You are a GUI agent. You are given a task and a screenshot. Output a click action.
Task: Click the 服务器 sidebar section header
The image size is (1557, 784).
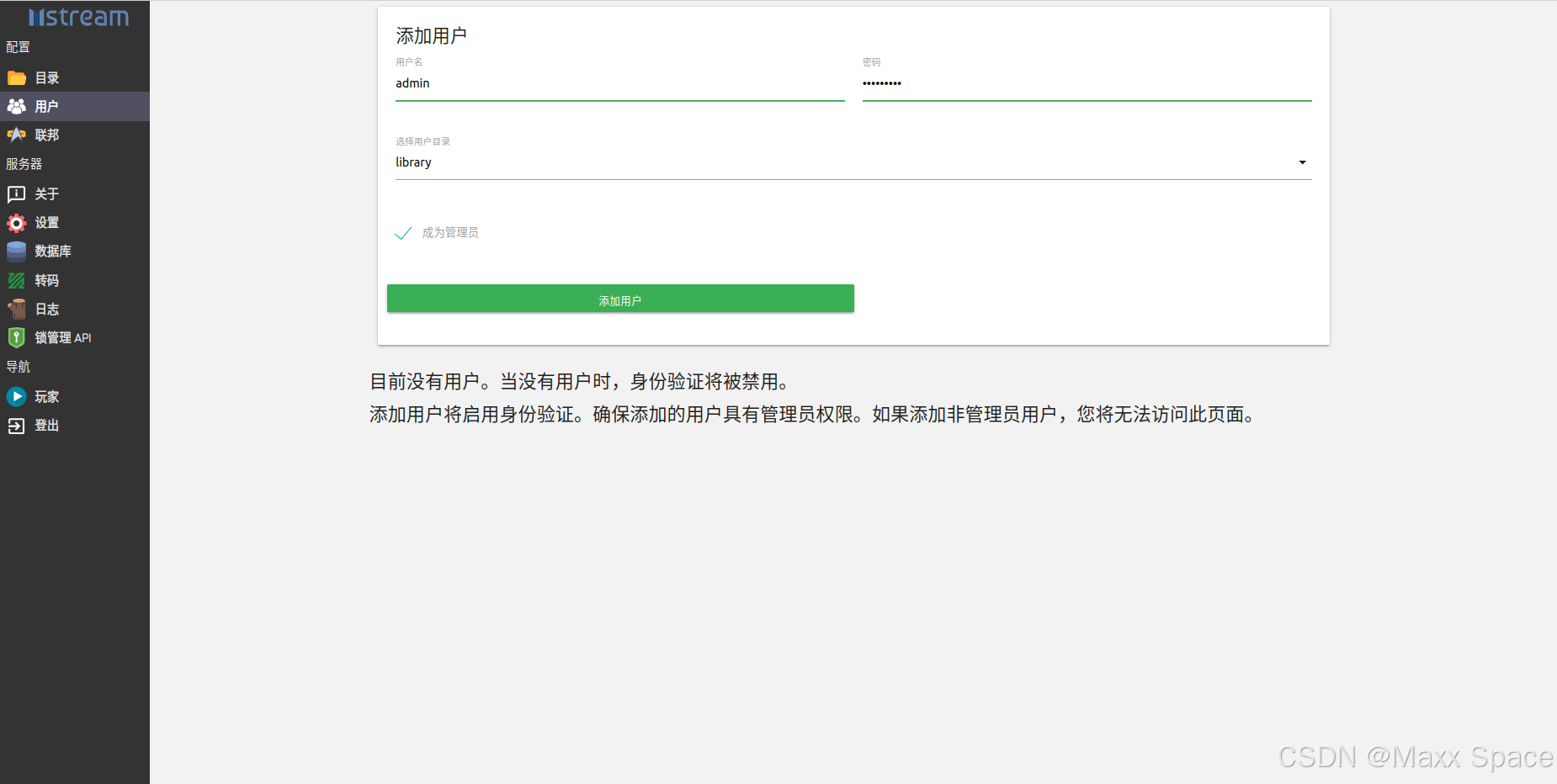(24, 164)
